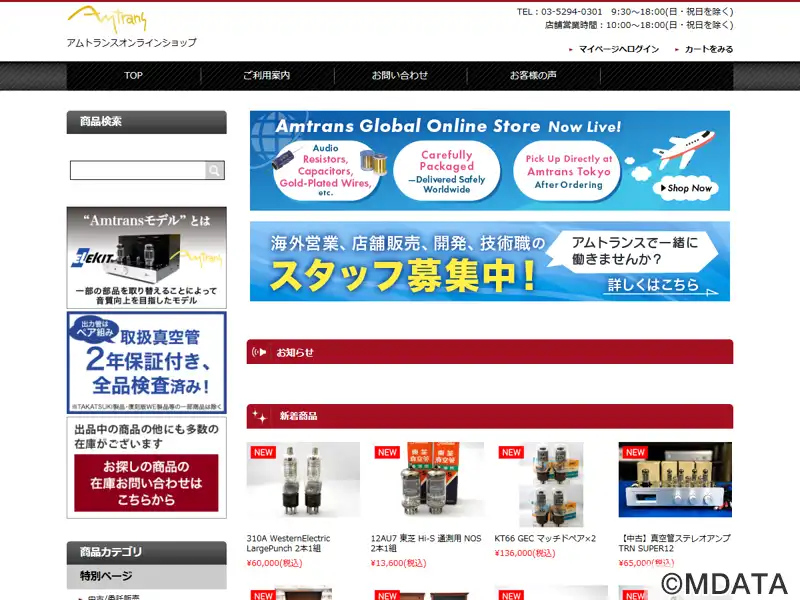Viewport: 800px width, 600px height.
Task: Click the KT66 GEC マッチドペア×2 title
Action: [x=545, y=538]
